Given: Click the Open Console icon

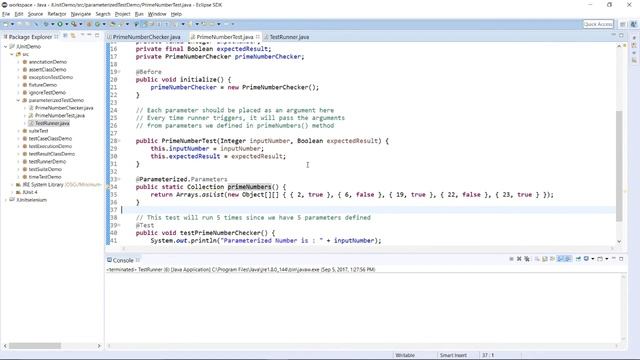Looking at the screenshot, I should coord(600,259).
